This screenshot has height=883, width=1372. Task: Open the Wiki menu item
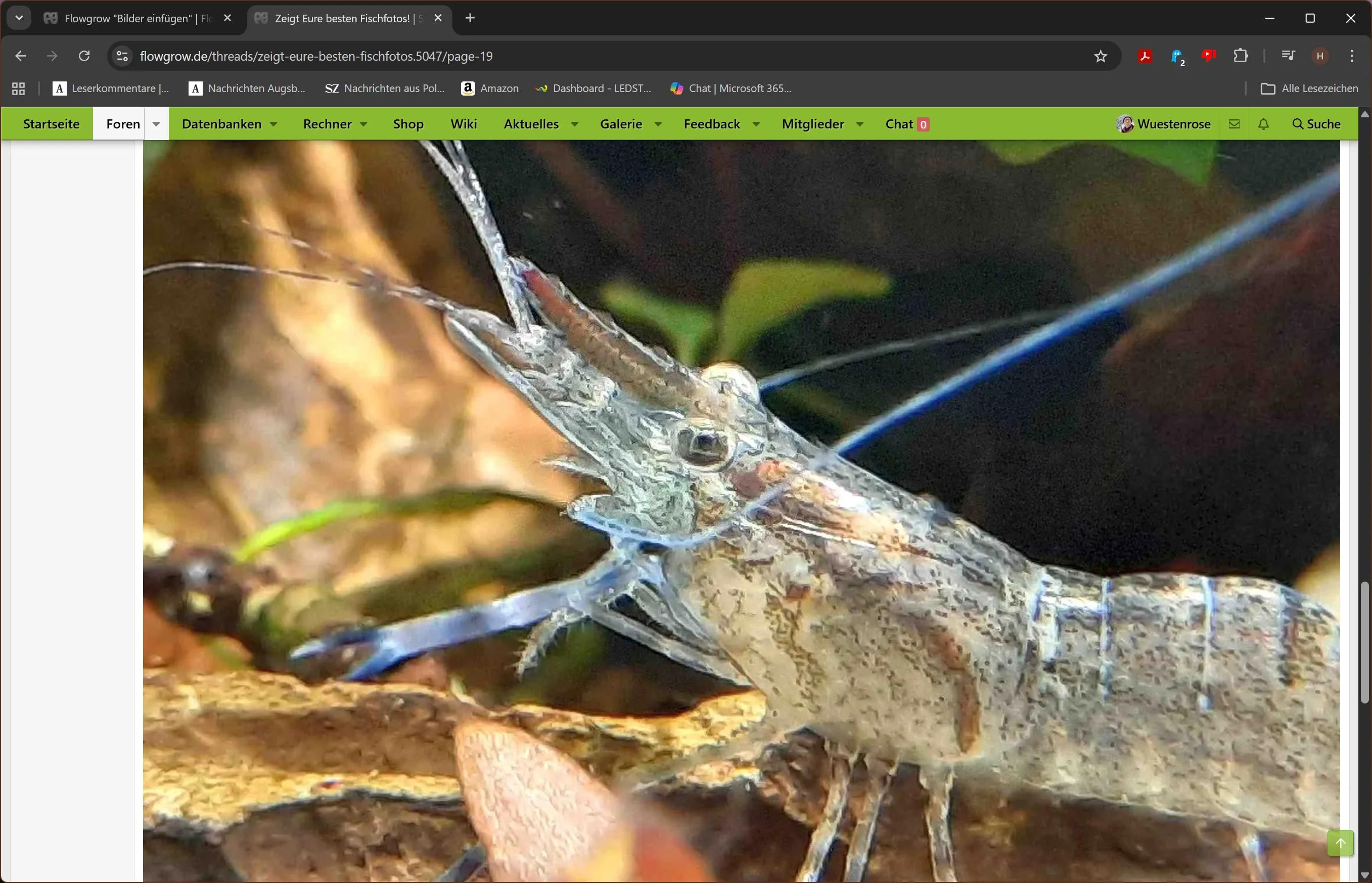[x=463, y=124]
